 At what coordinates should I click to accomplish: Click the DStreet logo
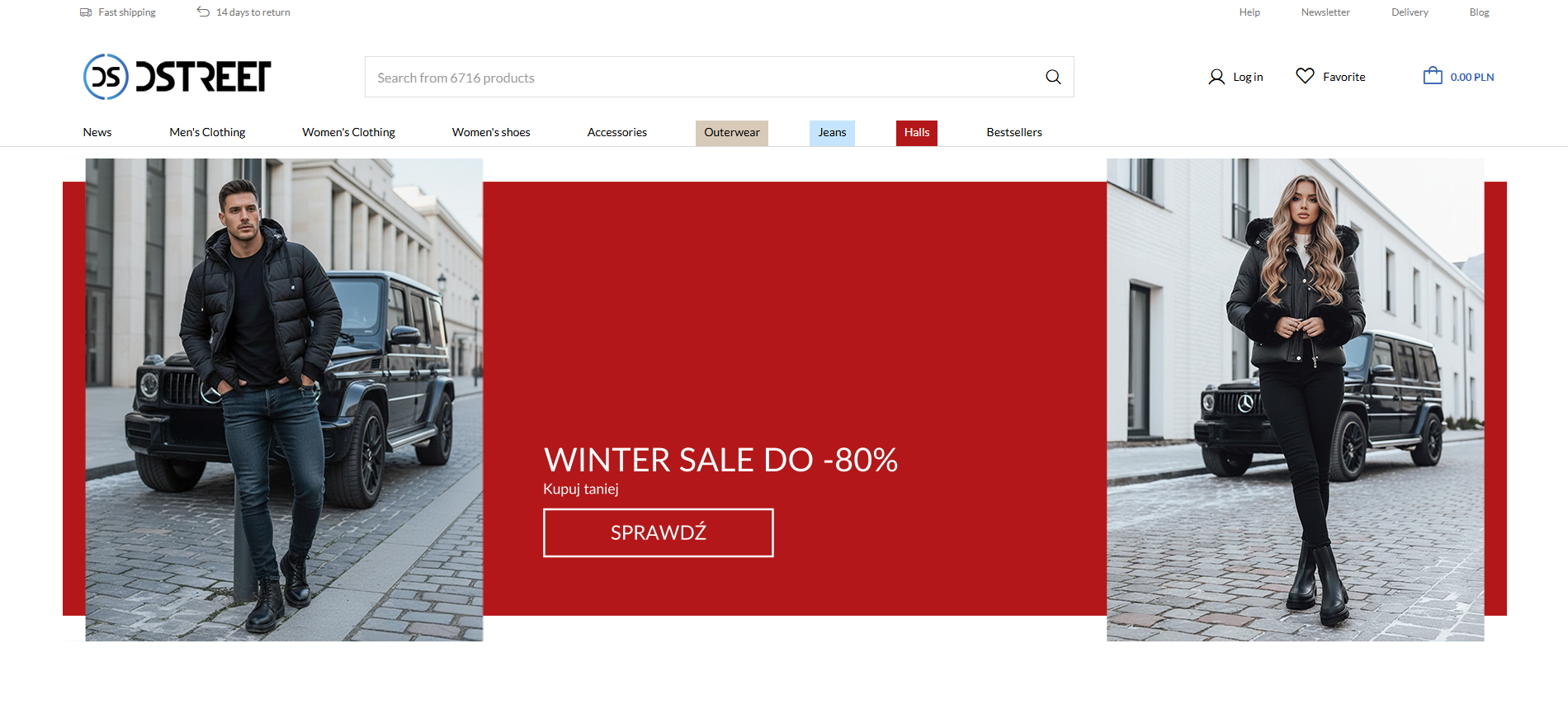click(x=177, y=77)
